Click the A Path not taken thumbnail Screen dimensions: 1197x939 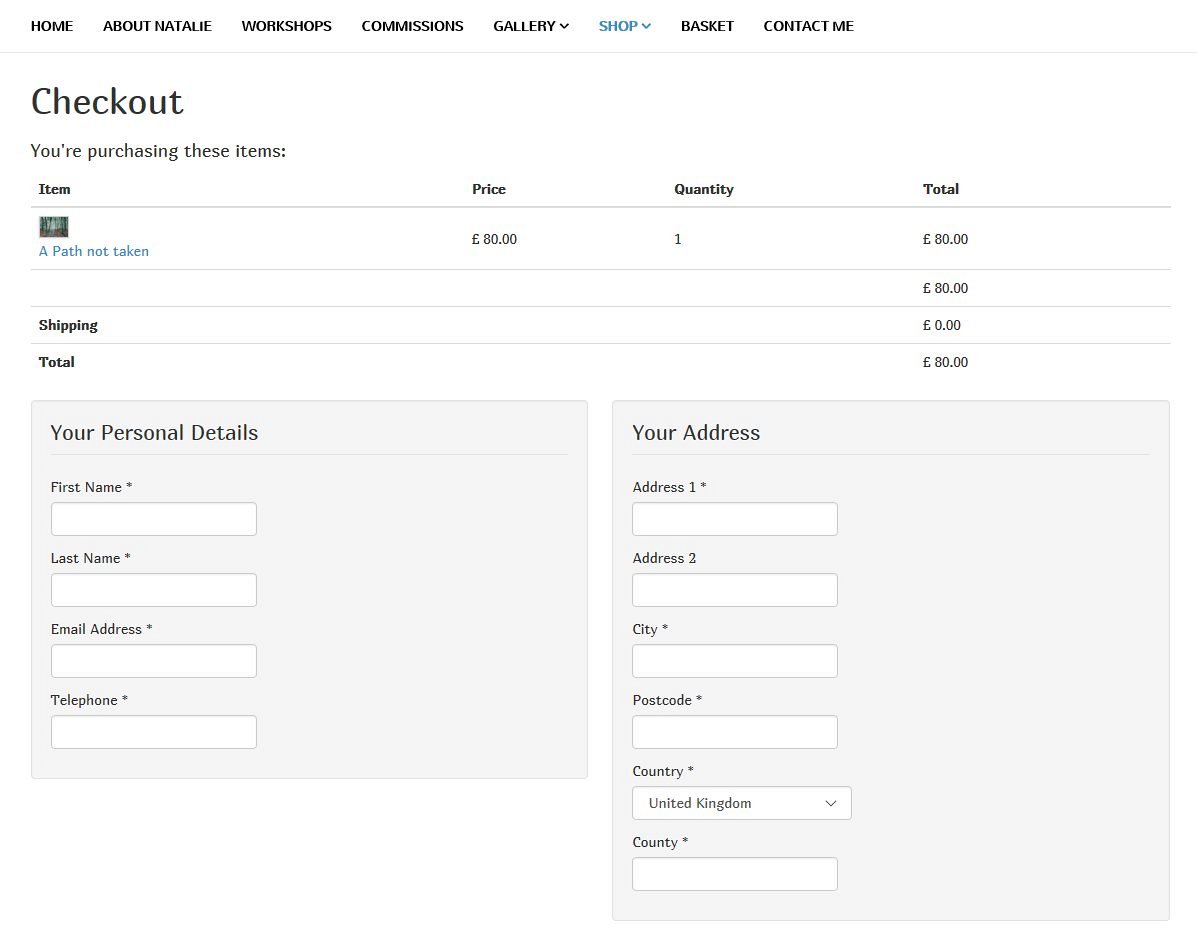click(54, 227)
